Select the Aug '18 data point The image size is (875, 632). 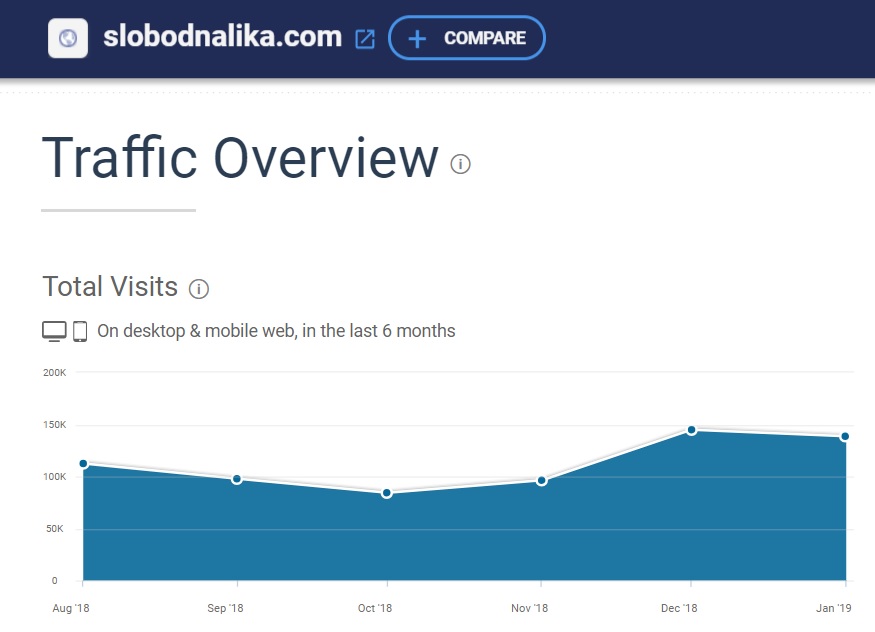point(84,464)
